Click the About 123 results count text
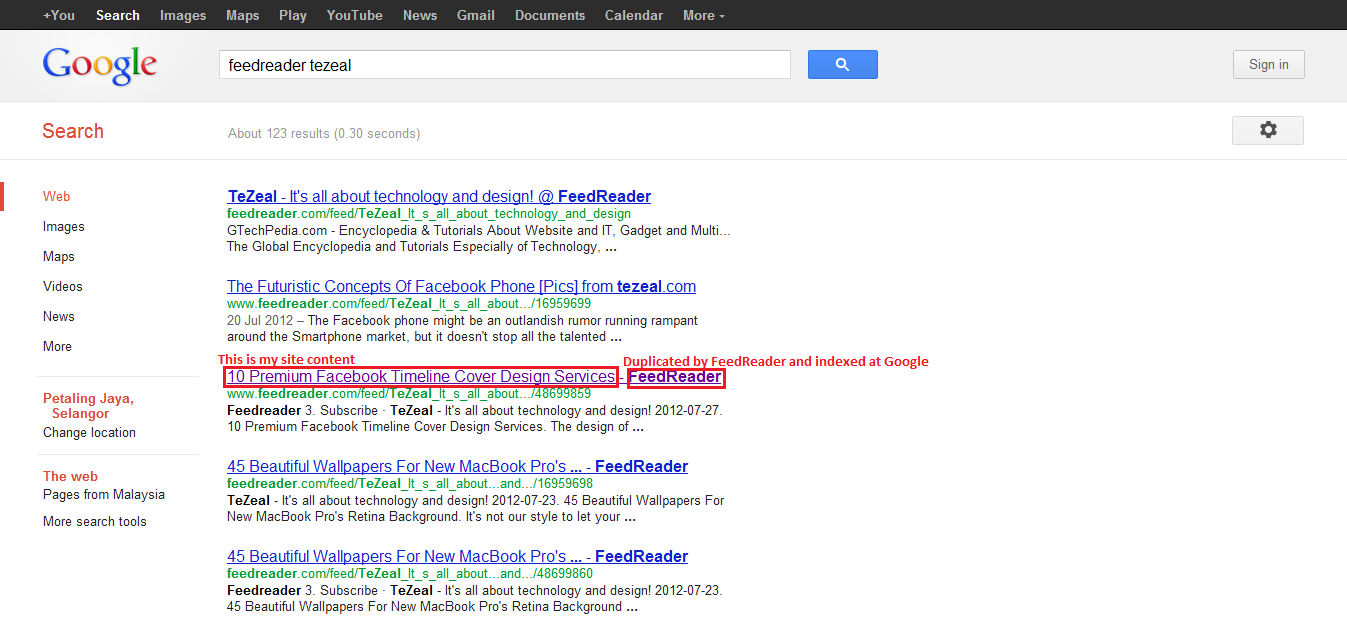 click(324, 133)
